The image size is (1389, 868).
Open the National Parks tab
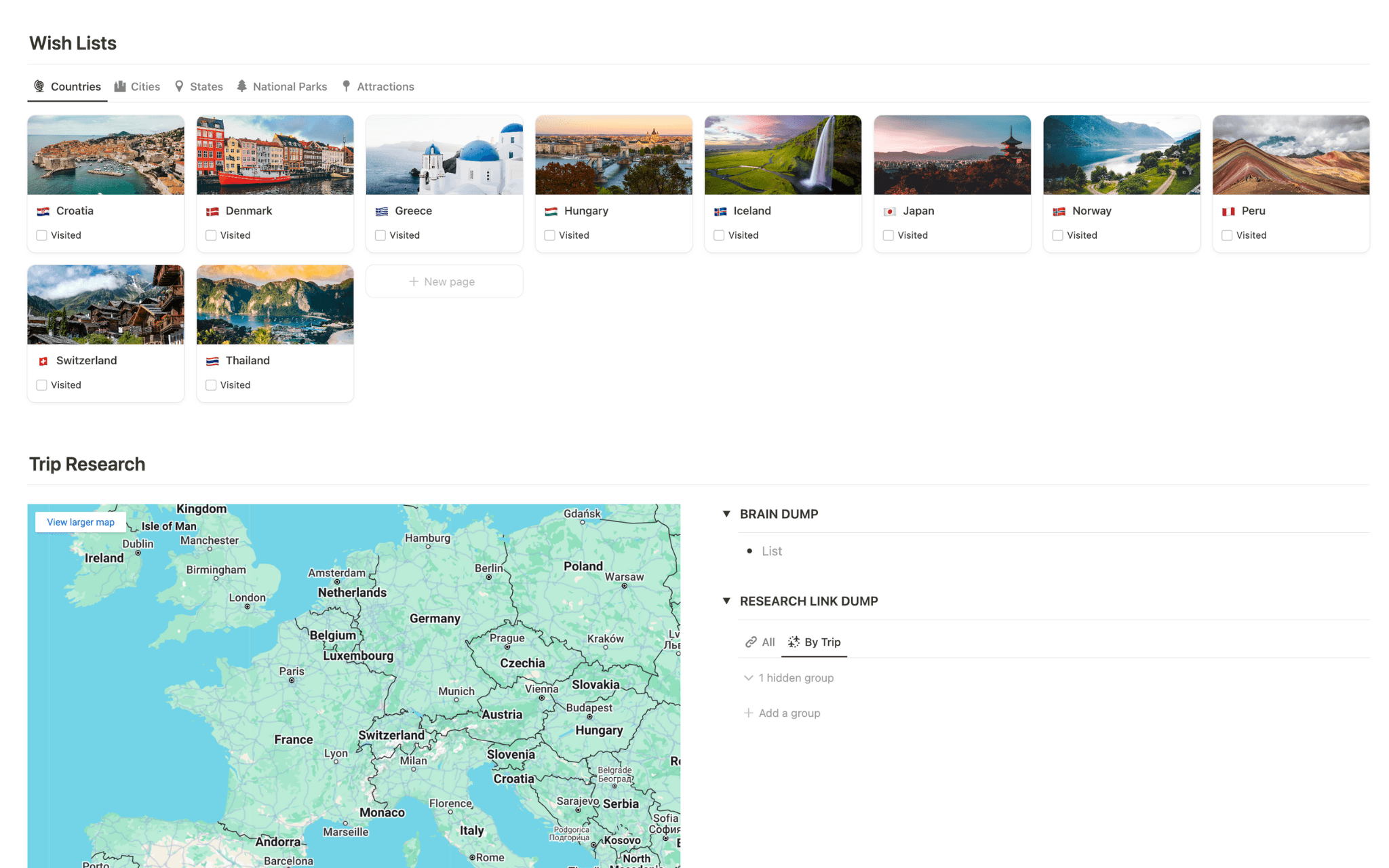pyautogui.click(x=282, y=87)
